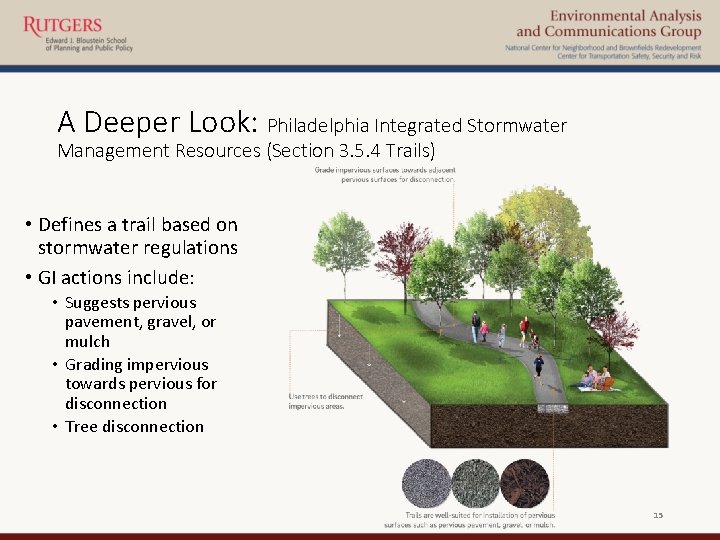This screenshot has height=540, width=720.
Task: Click the gravel sample circle in the middle
Action: point(475,483)
